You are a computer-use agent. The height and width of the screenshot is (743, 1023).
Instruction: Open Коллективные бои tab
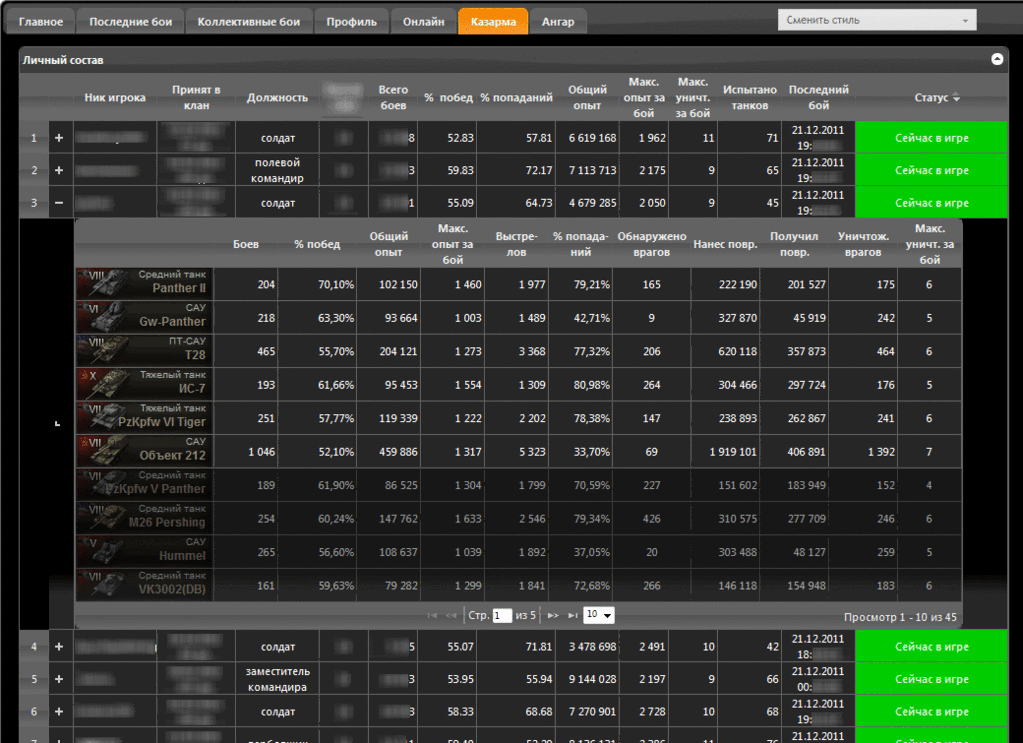[x=249, y=22]
